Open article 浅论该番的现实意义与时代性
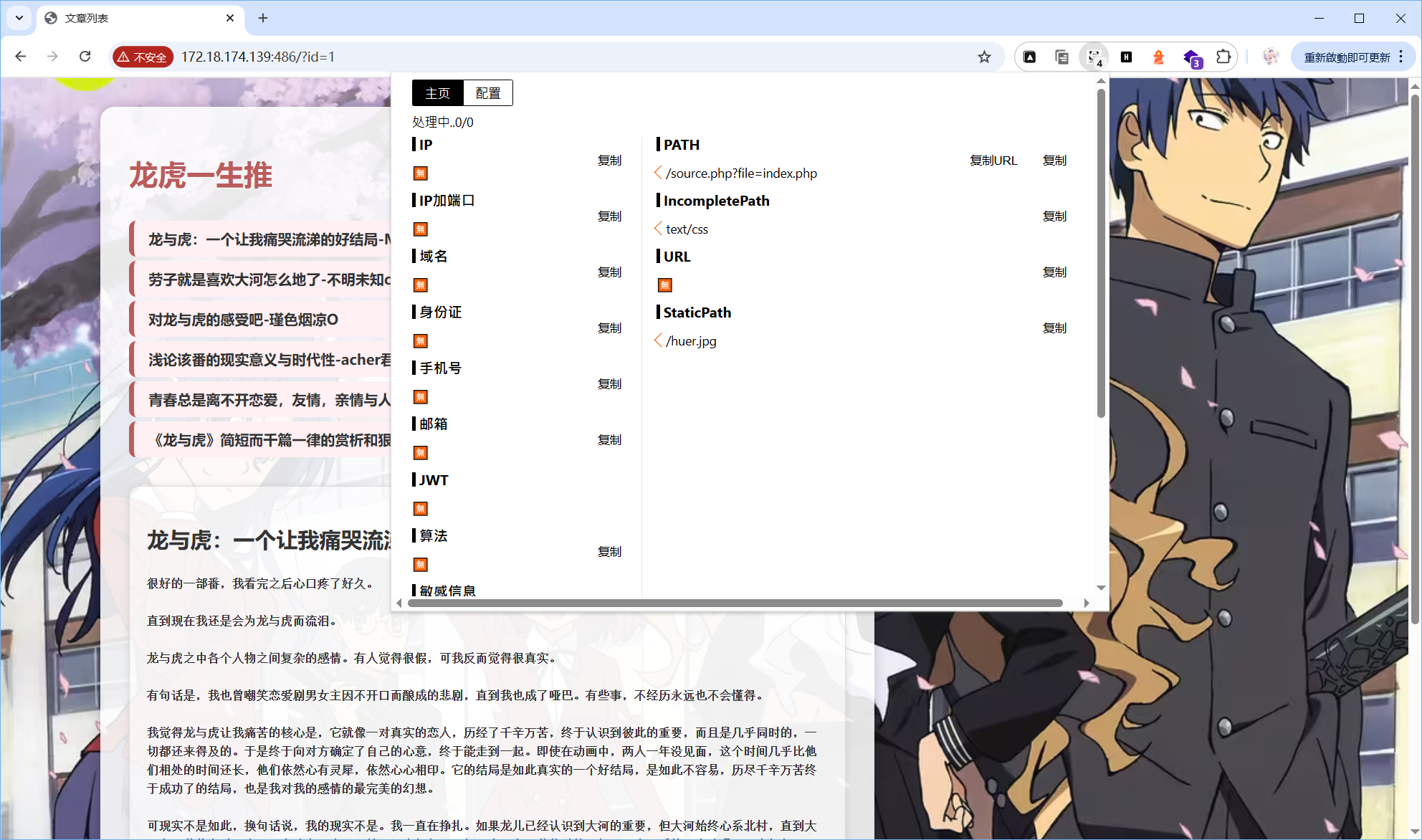The width and height of the screenshot is (1422, 840). [262, 360]
